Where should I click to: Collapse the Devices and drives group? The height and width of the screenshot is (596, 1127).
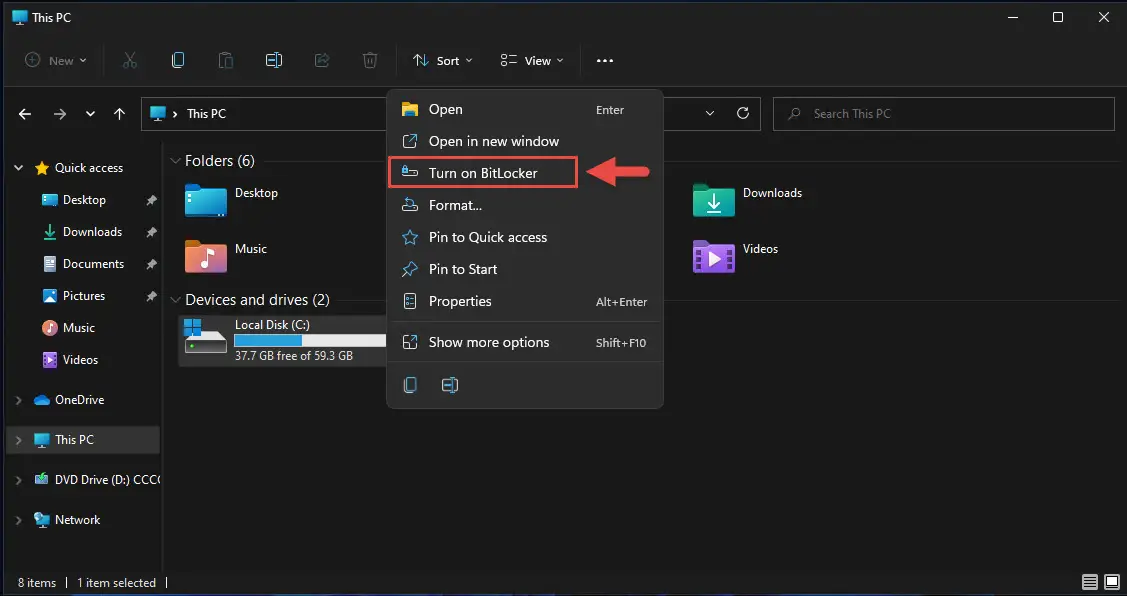pyautogui.click(x=175, y=300)
